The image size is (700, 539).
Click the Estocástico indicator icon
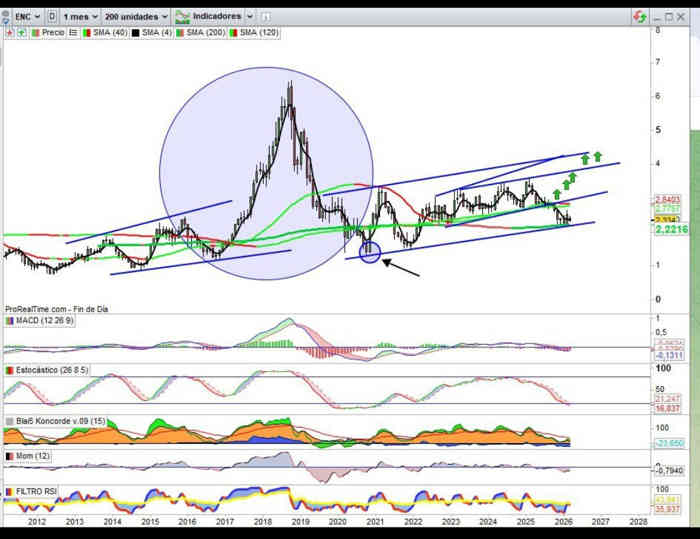pos(9,371)
